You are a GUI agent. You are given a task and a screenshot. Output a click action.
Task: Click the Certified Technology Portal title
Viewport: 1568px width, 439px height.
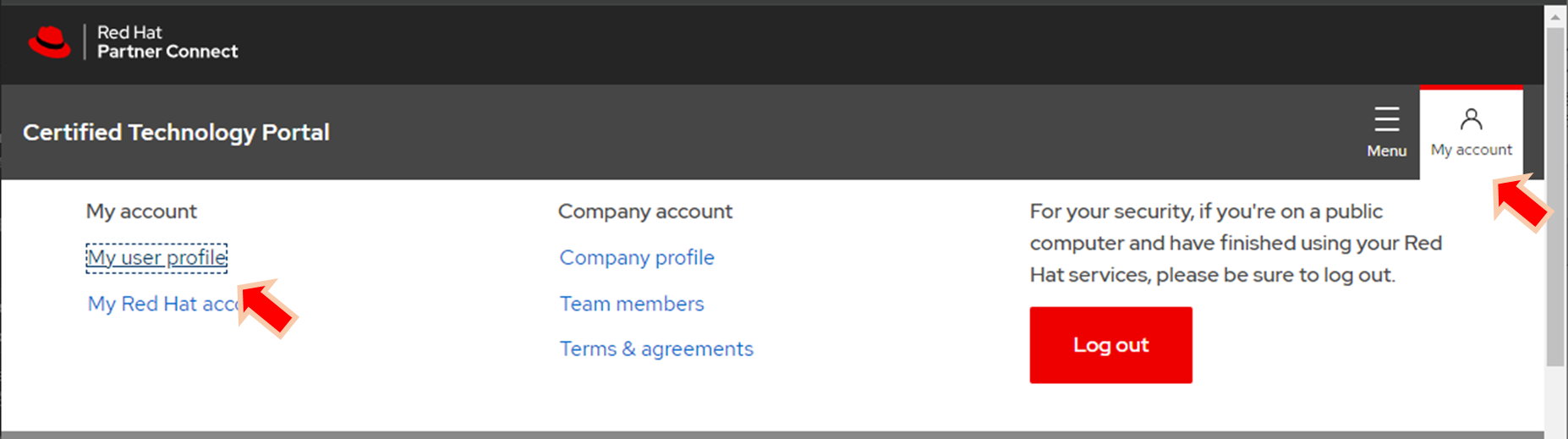[176, 132]
